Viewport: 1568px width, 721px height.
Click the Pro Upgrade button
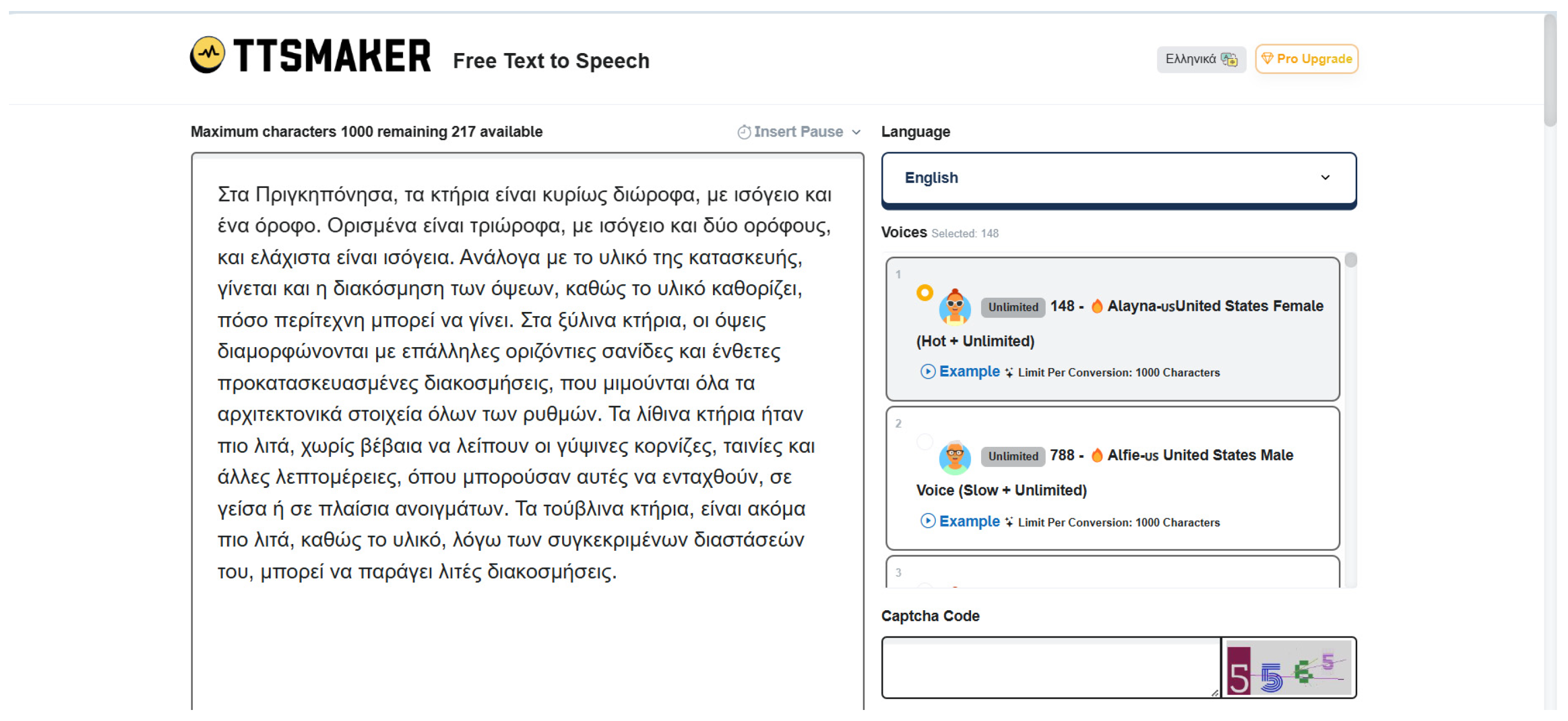coord(1306,59)
